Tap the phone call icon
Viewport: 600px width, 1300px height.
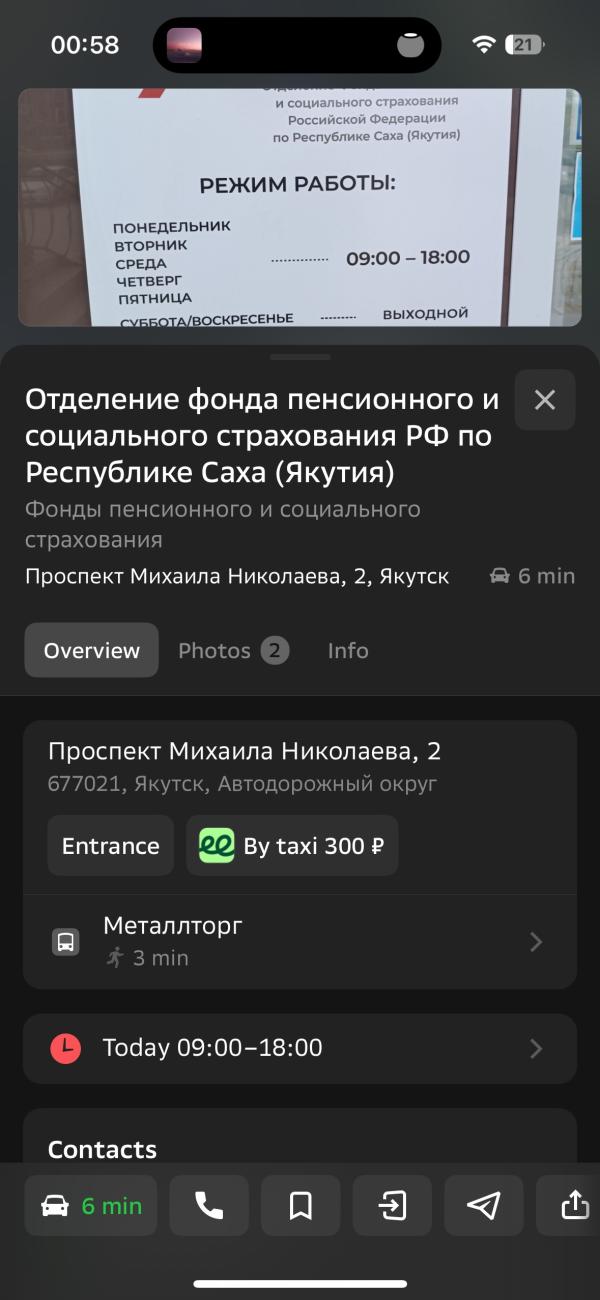point(208,1206)
